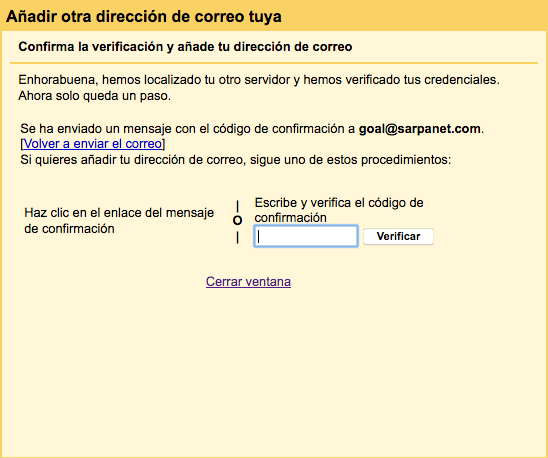
Task: Click the bold O separator between the options
Action: point(237,220)
